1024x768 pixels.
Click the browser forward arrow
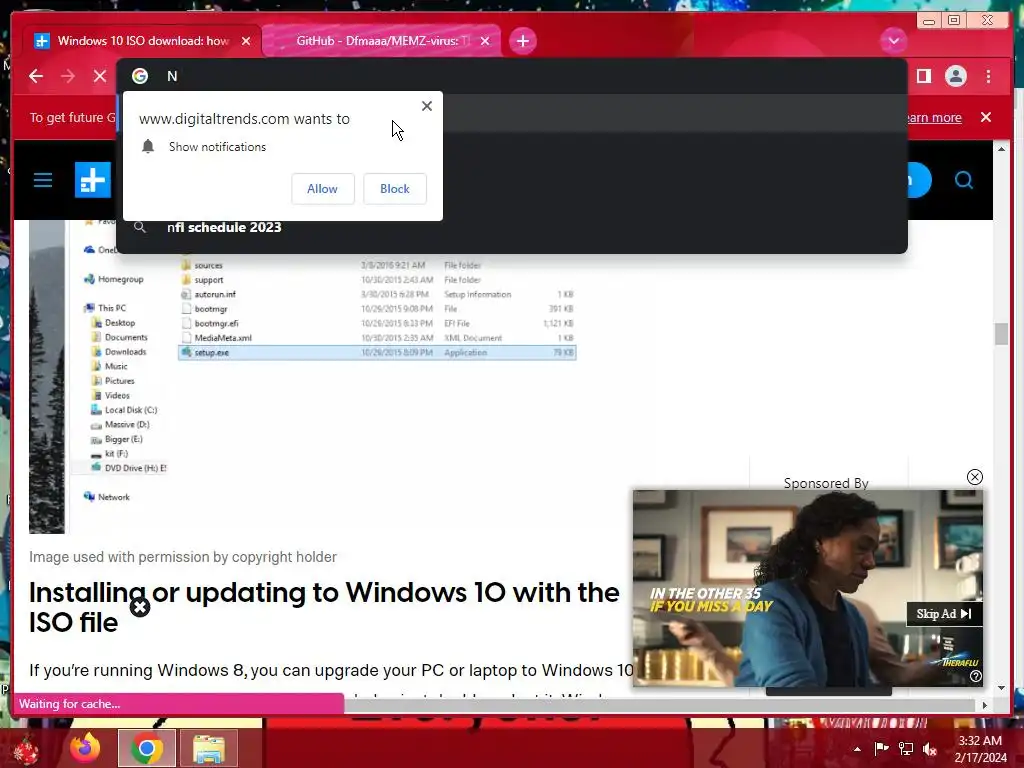point(68,76)
